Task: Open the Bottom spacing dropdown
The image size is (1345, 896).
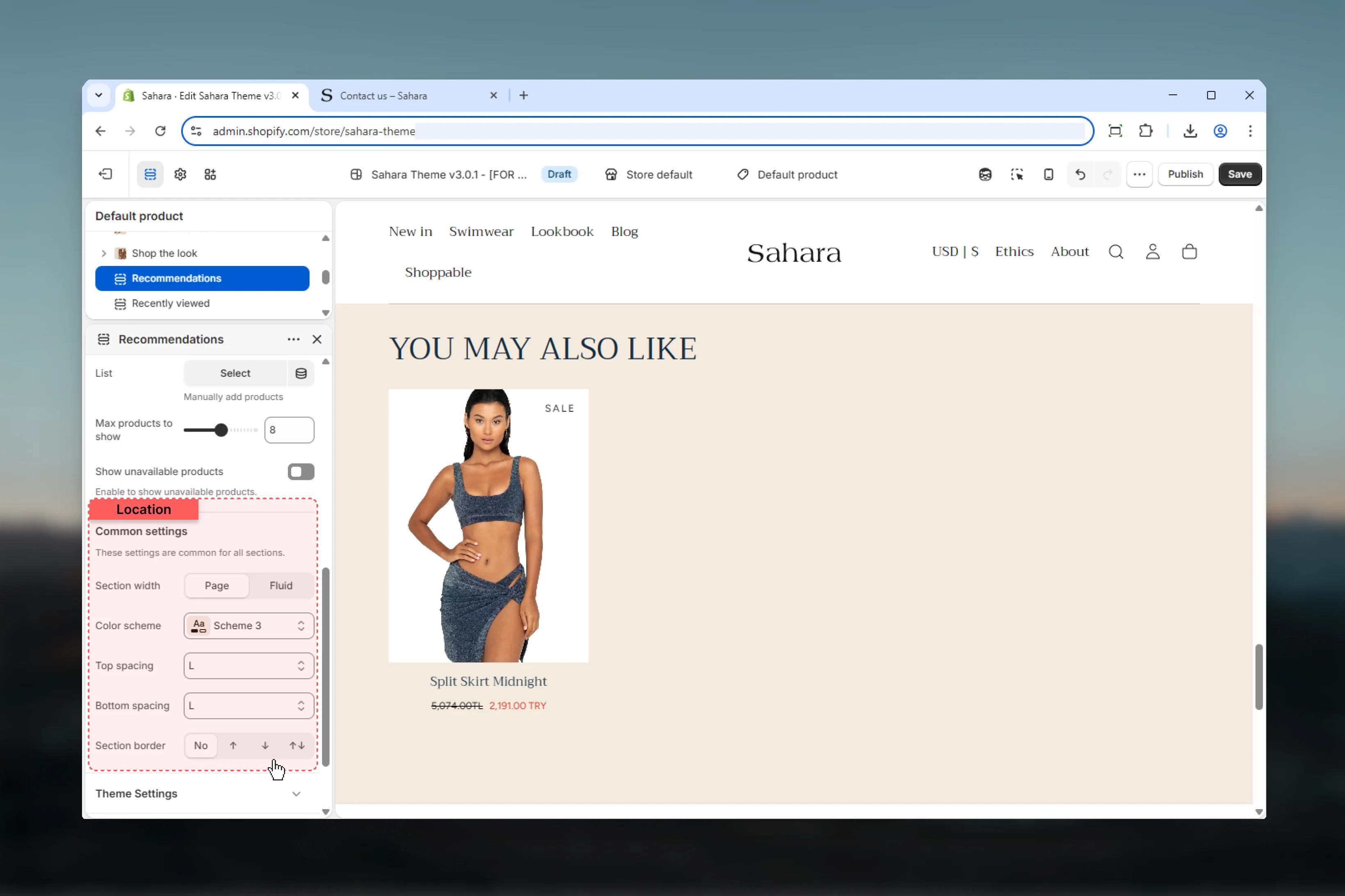Action: tap(248, 706)
